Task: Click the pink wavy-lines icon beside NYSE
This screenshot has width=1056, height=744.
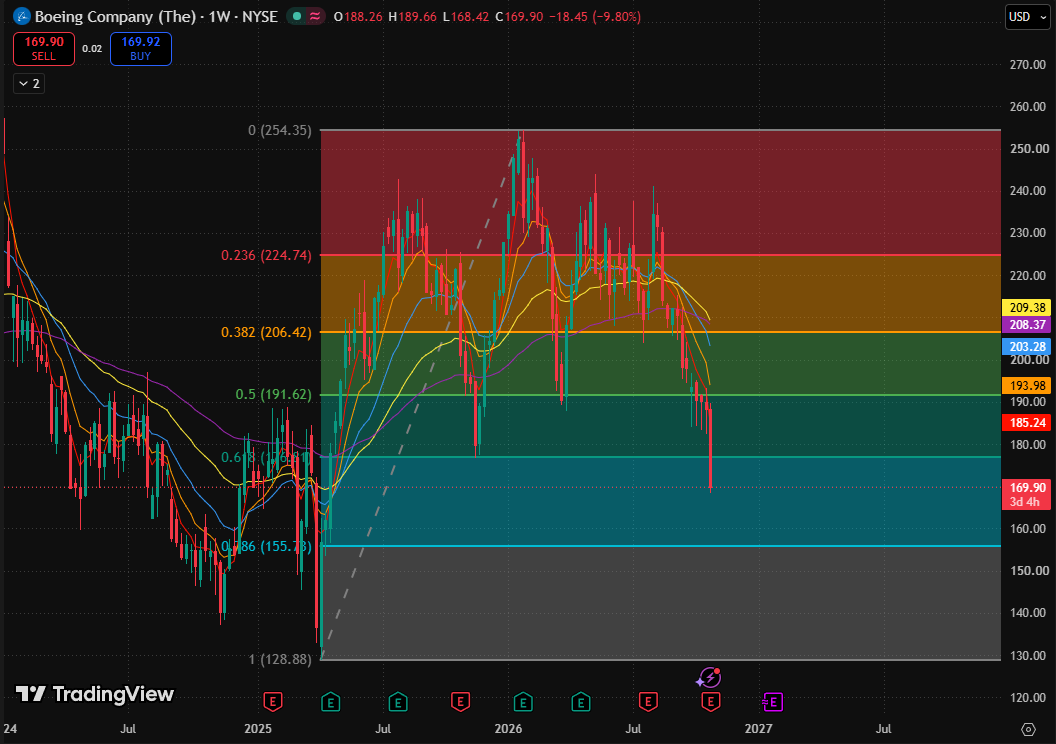Action: click(x=315, y=16)
